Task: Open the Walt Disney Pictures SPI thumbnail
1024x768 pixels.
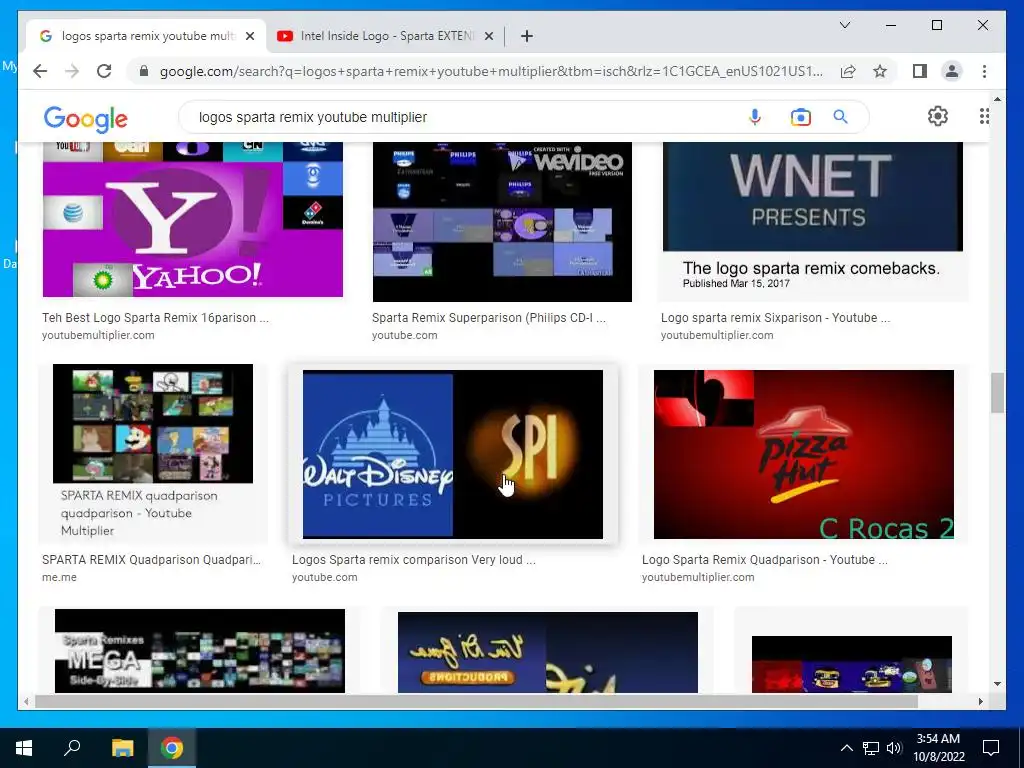Action: (x=453, y=455)
